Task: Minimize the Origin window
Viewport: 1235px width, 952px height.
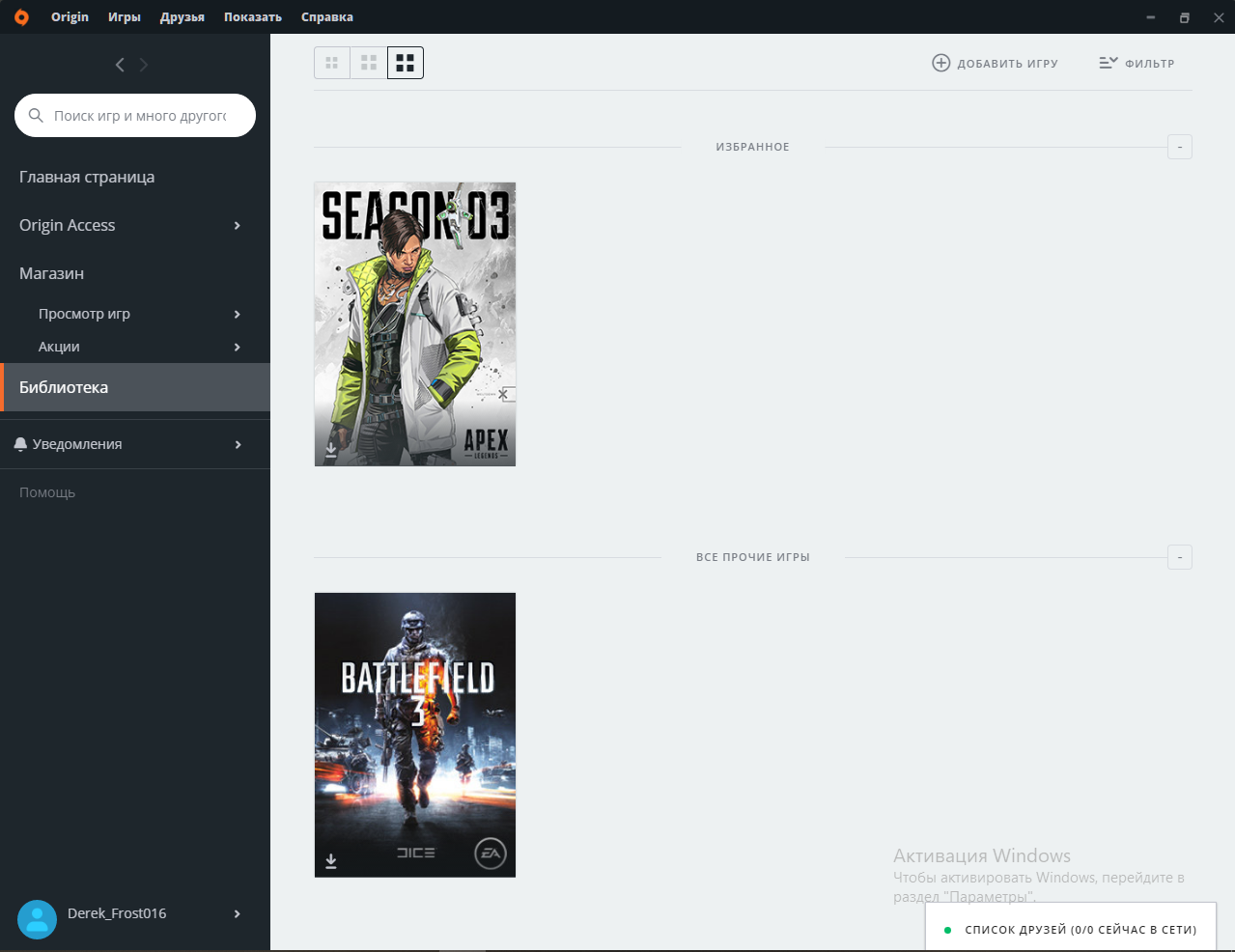Action: [x=1151, y=17]
